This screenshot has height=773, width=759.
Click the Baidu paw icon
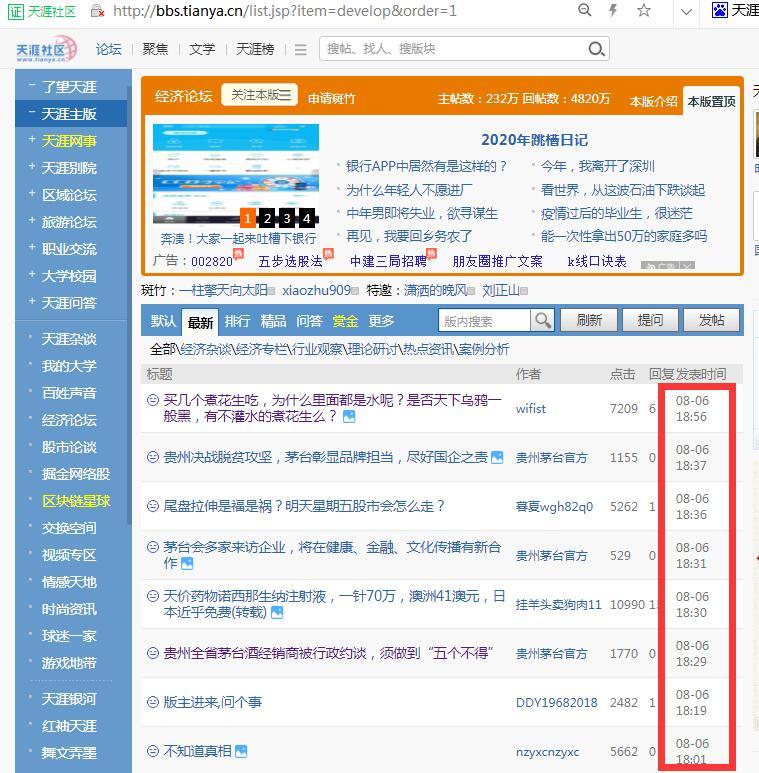click(x=720, y=10)
